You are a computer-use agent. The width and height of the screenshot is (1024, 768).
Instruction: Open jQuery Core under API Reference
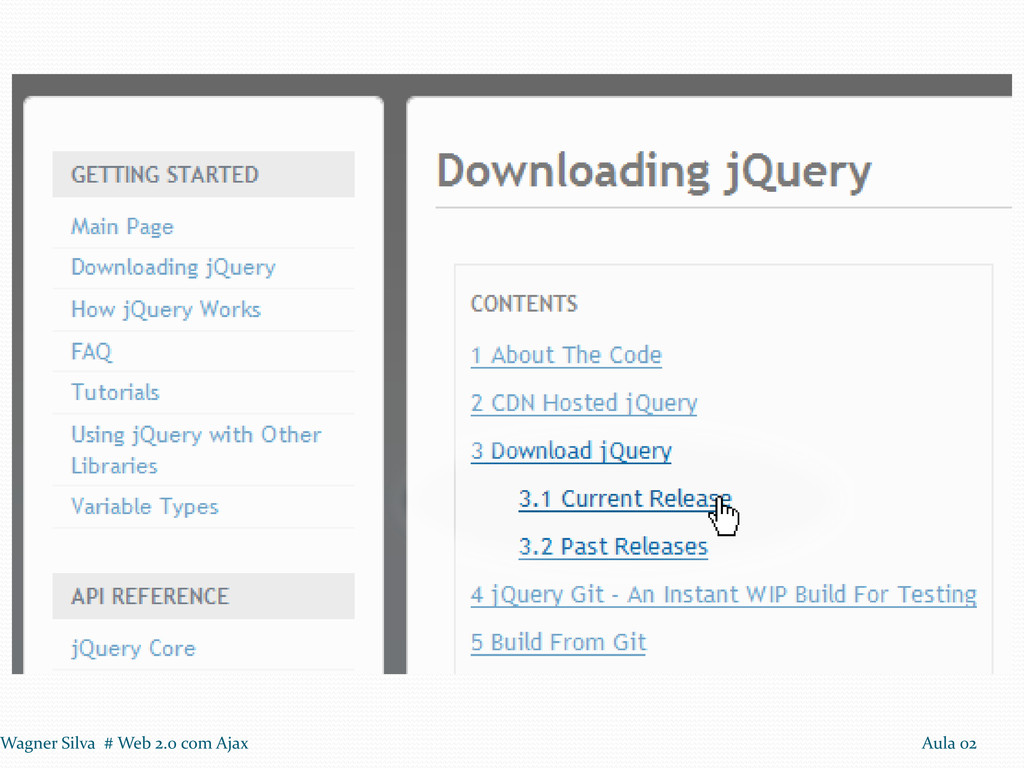(133, 648)
